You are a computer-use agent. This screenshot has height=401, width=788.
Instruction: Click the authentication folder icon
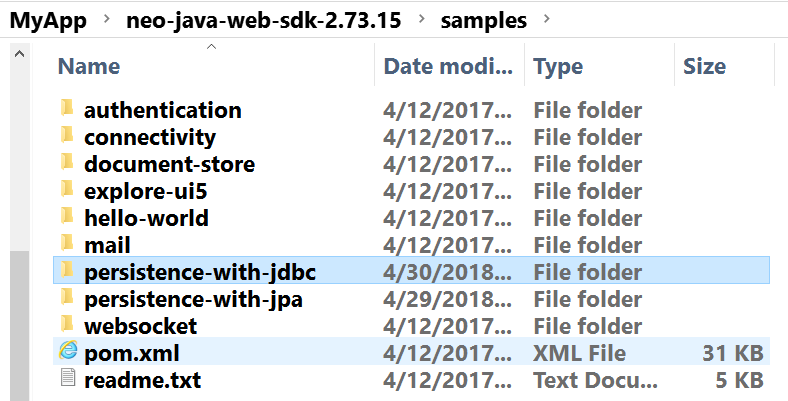(67, 109)
